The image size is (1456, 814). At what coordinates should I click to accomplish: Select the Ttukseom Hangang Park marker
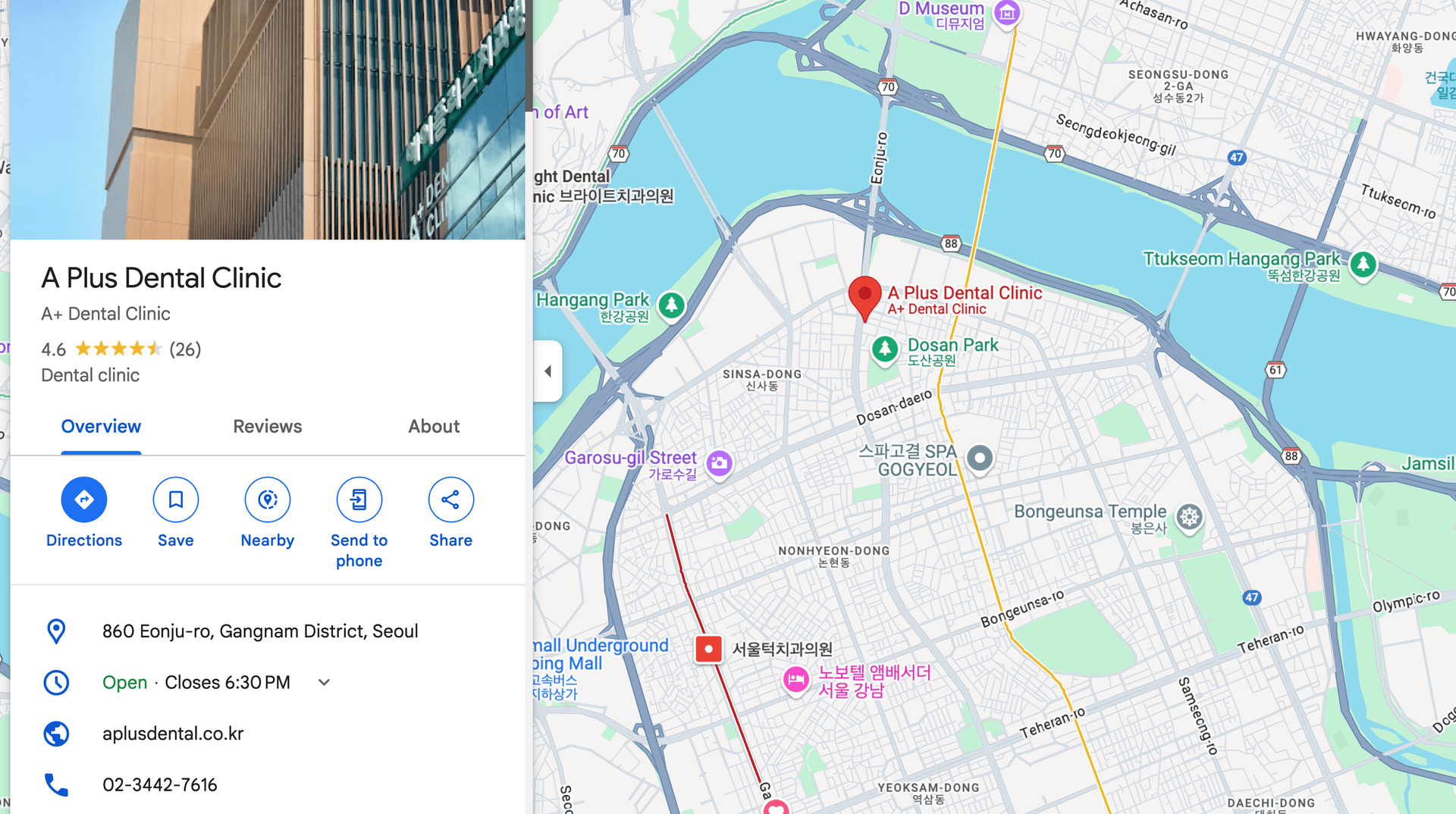pyautogui.click(x=1363, y=265)
